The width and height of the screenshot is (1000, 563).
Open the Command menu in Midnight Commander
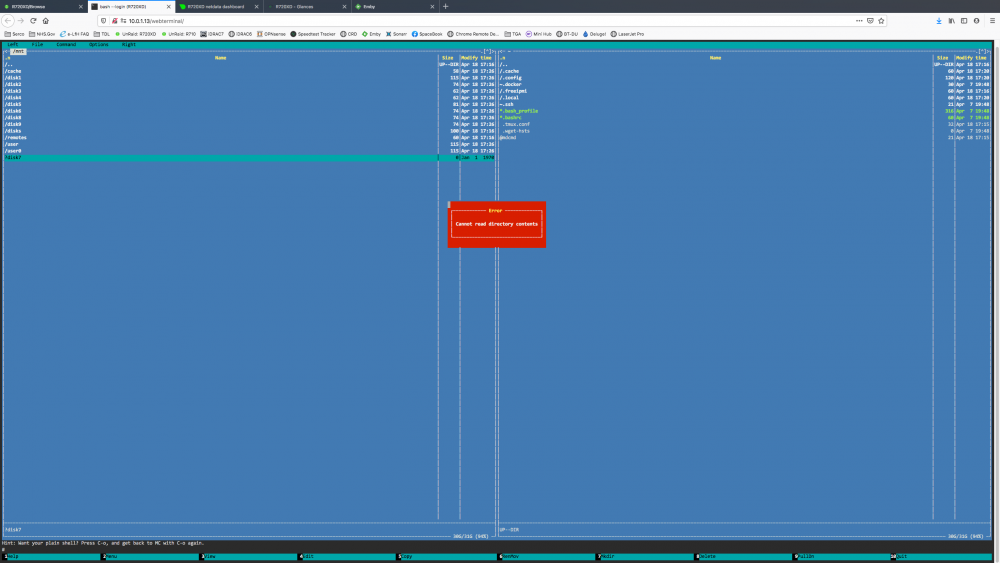66,45
